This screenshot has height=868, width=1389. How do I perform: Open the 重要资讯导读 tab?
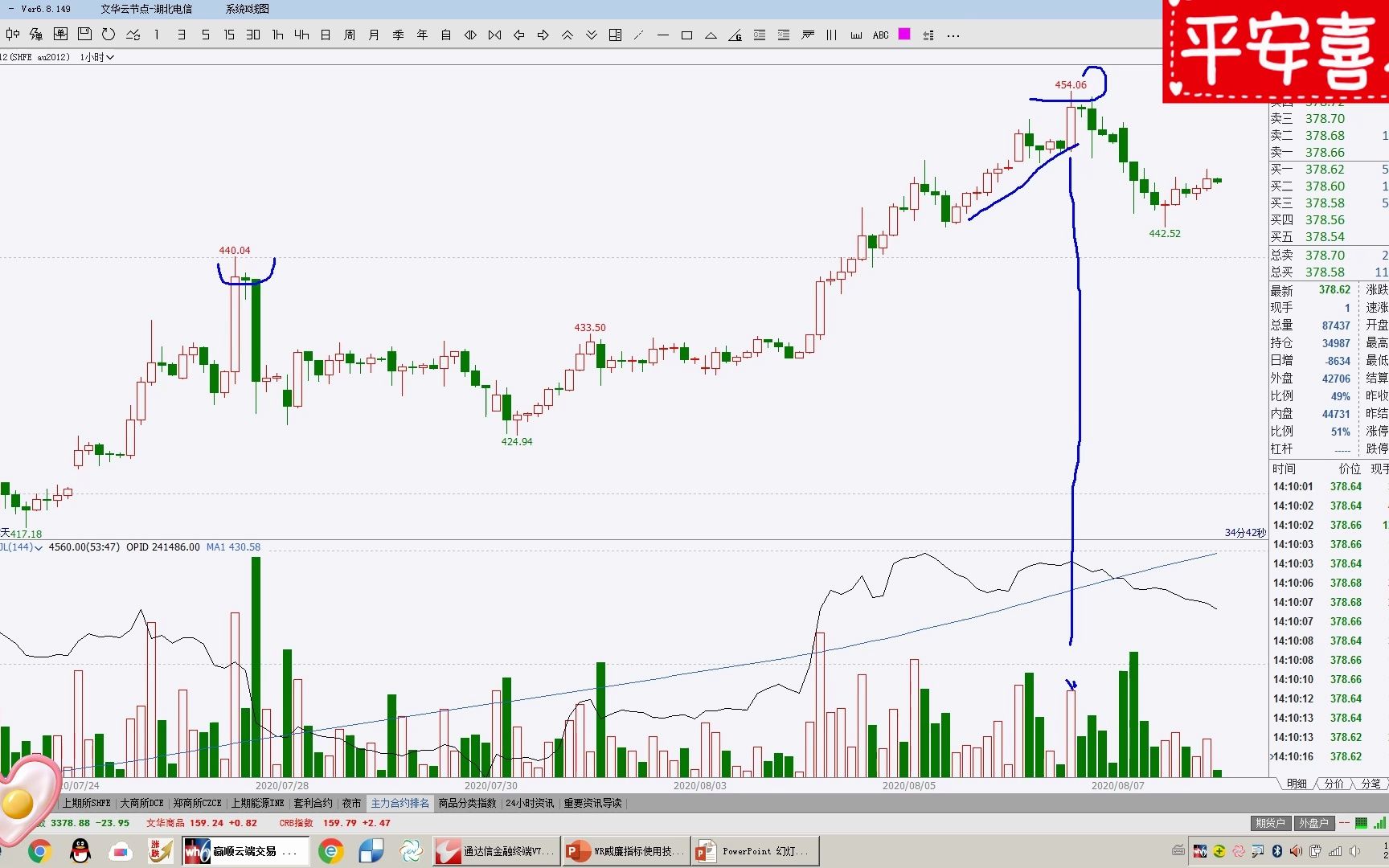coord(592,803)
